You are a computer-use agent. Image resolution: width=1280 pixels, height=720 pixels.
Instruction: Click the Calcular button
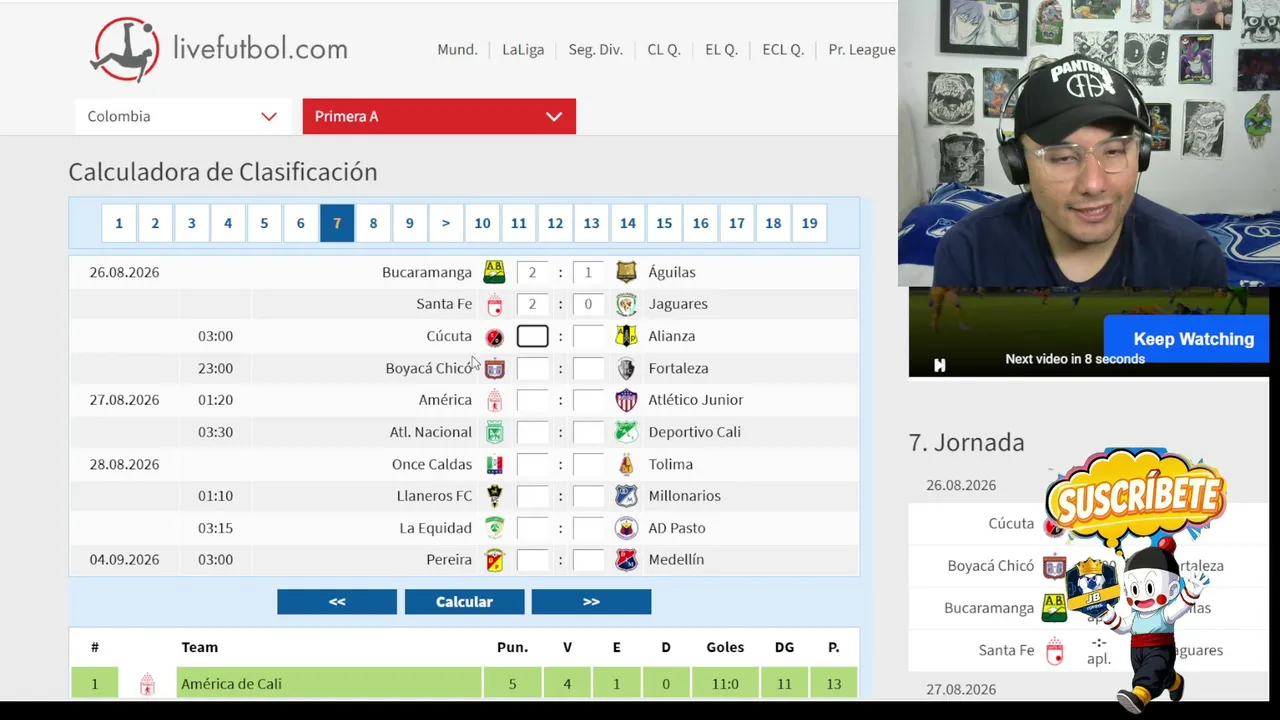(x=464, y=602)
